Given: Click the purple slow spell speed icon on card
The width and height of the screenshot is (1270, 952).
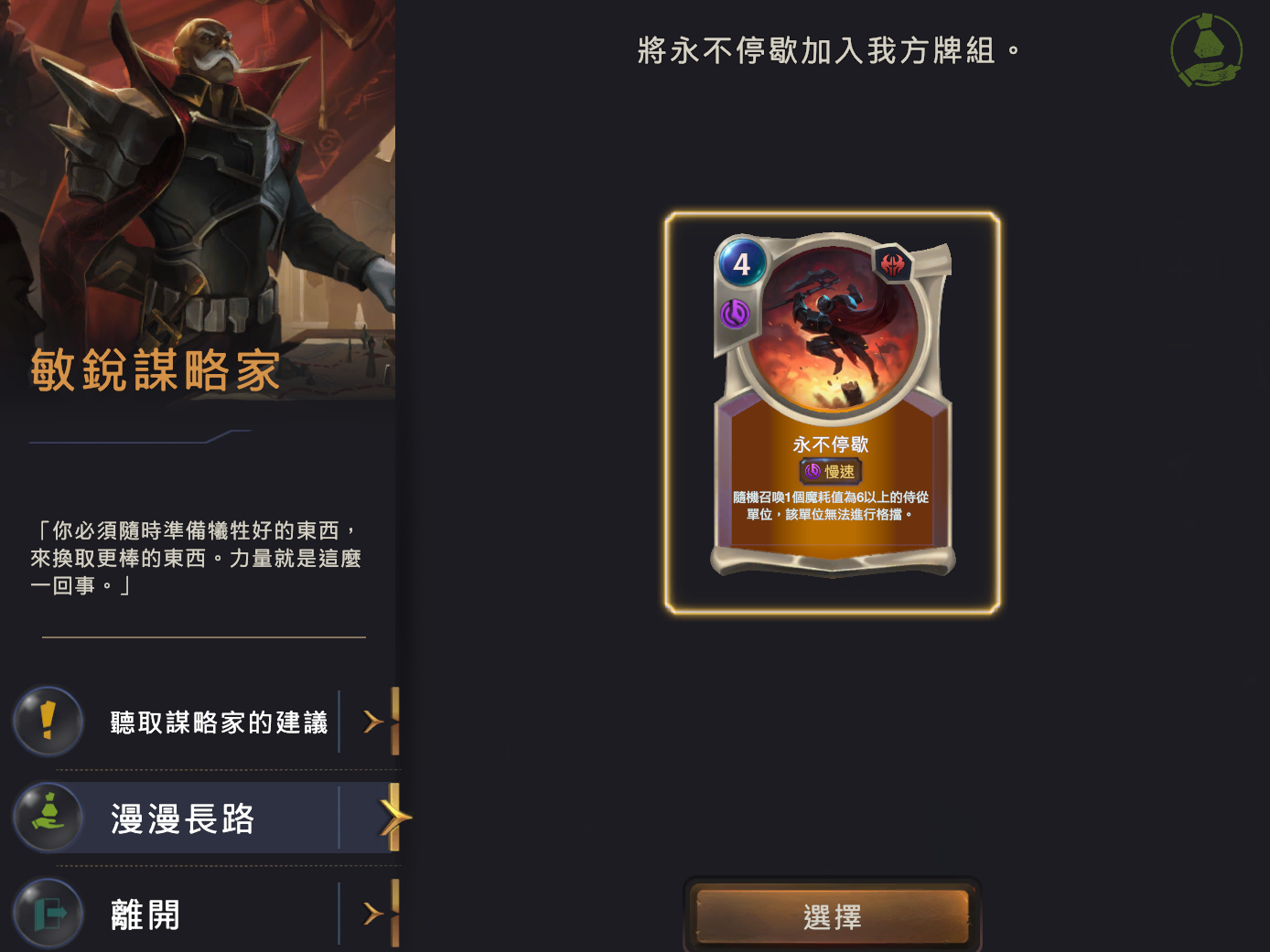Looking at the screenshot, I should (735, 315).
